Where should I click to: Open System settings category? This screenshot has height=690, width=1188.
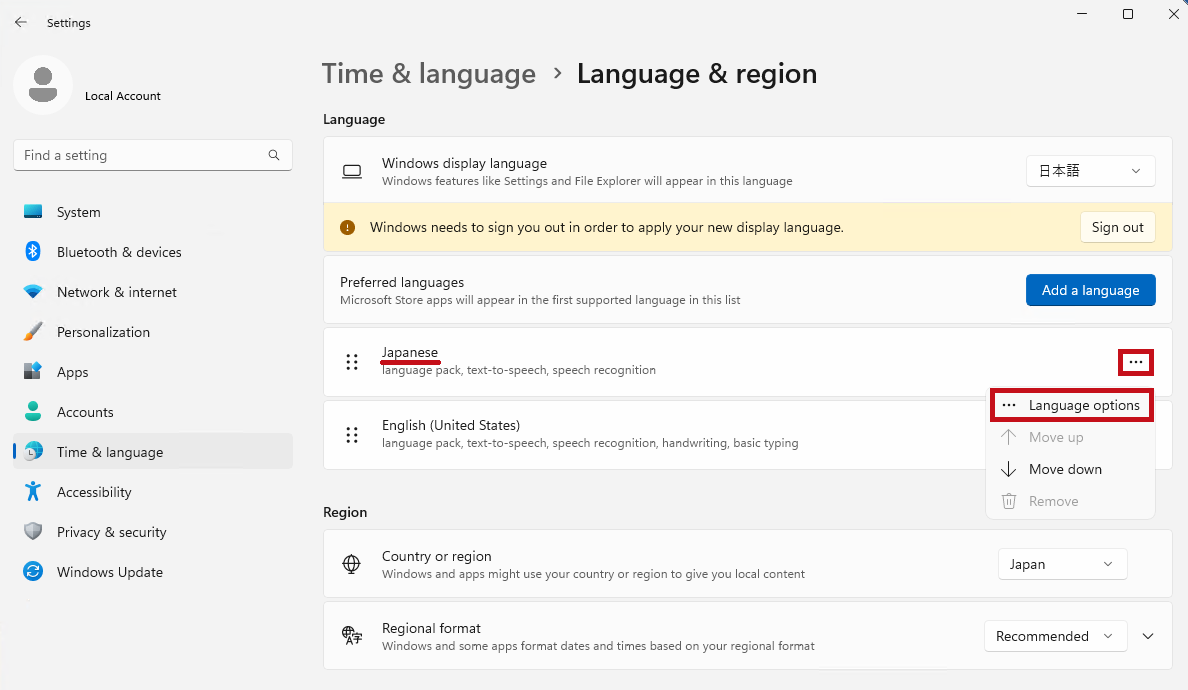[153, 212]
